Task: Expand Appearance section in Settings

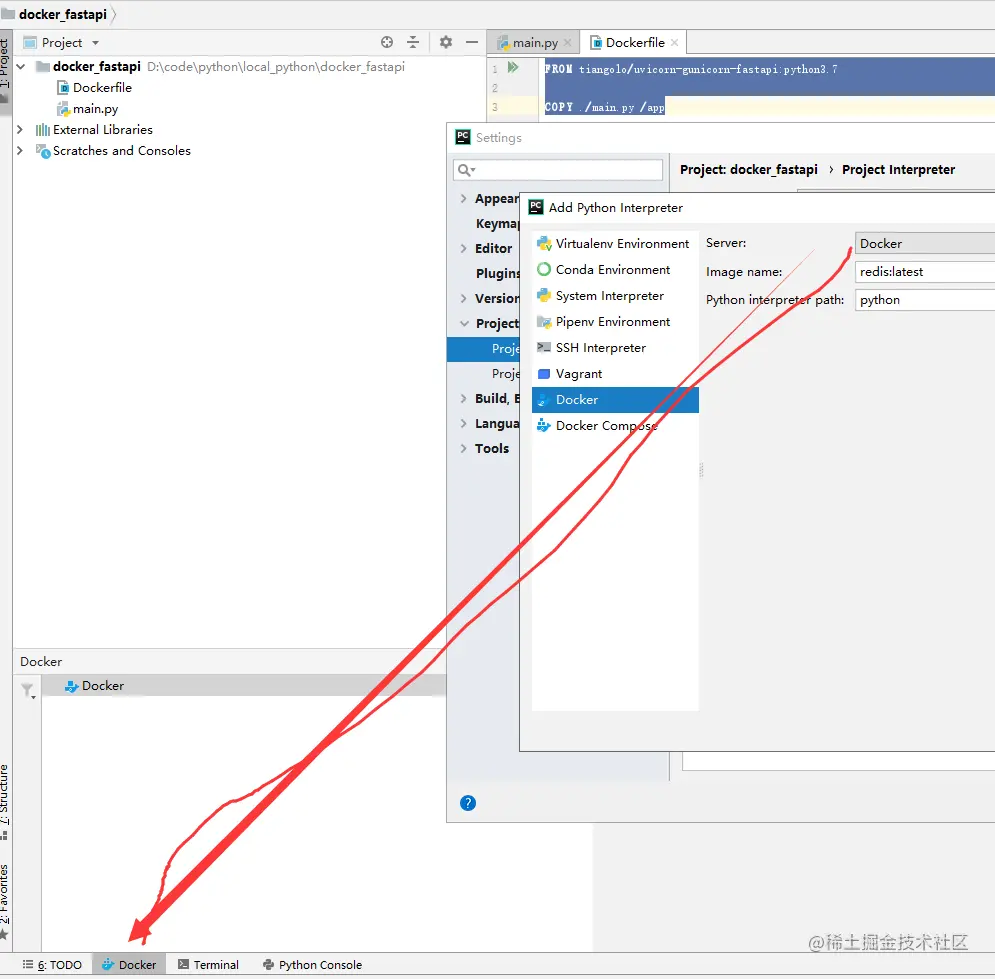Action: click(463, 199)
